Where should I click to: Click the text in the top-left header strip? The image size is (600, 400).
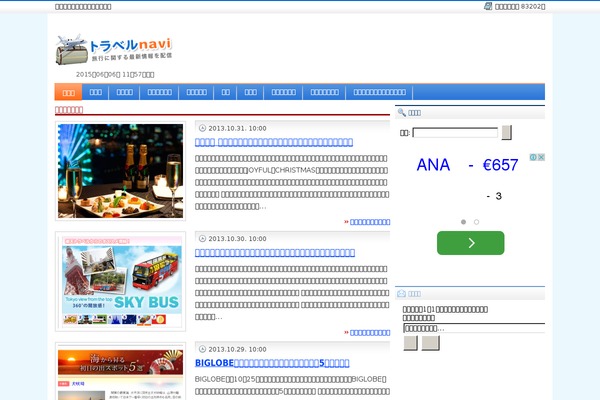83,7
